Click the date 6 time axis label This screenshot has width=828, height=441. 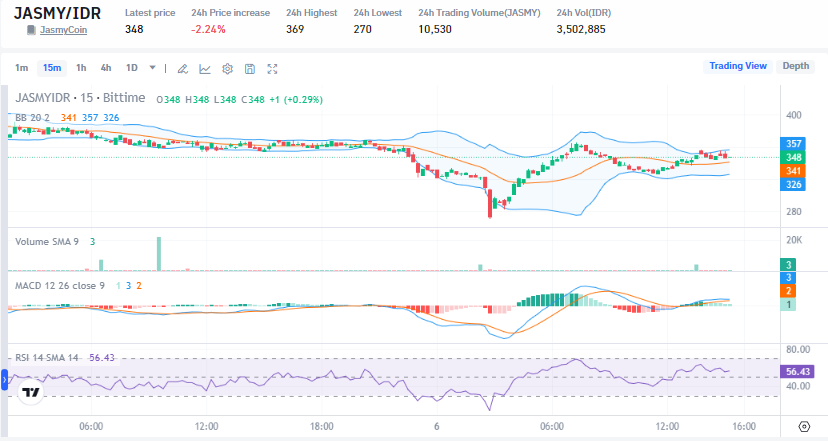(x=437, y=427)
